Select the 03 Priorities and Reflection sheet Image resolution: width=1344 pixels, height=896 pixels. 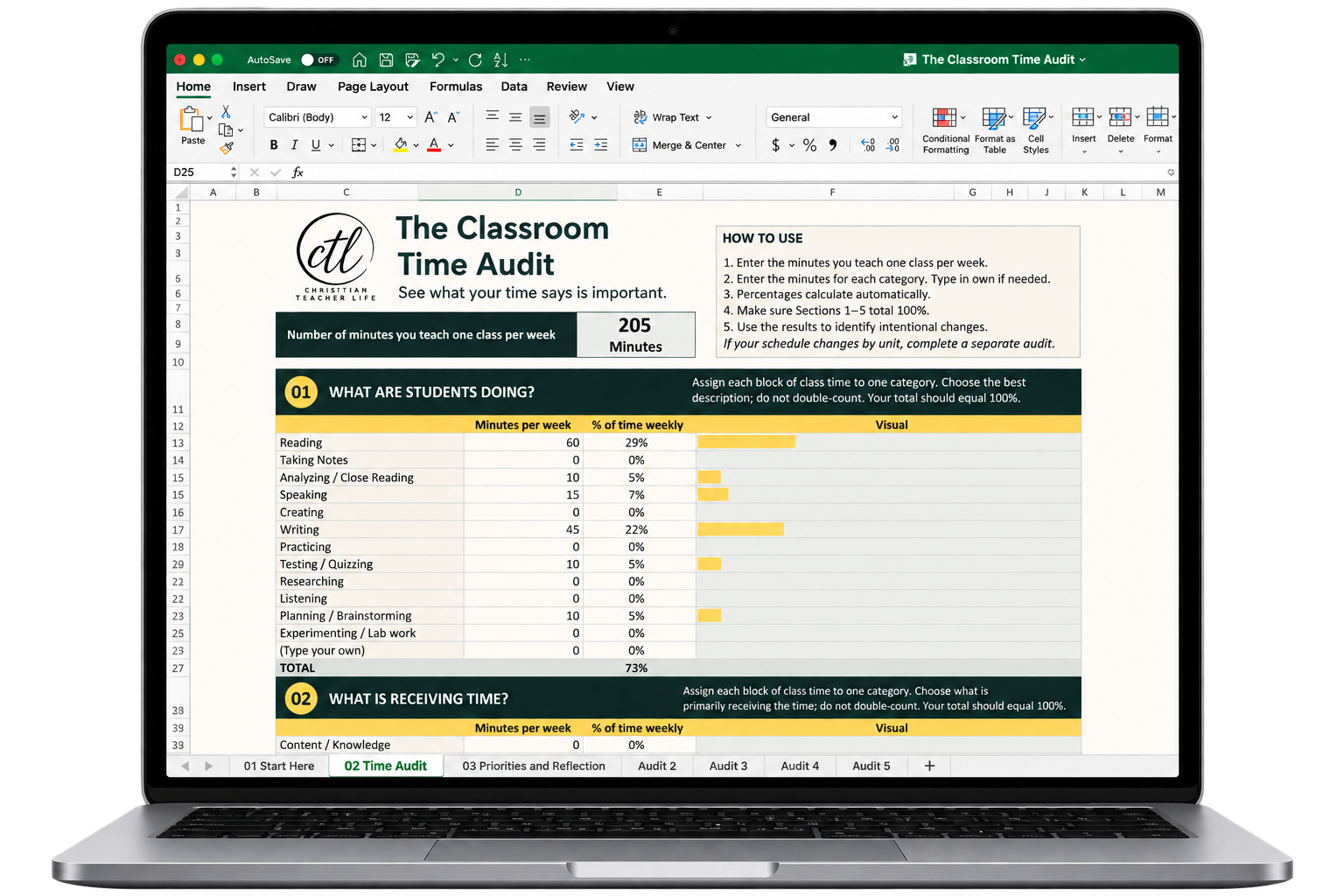pyautogui.click(x=534, y=766)
